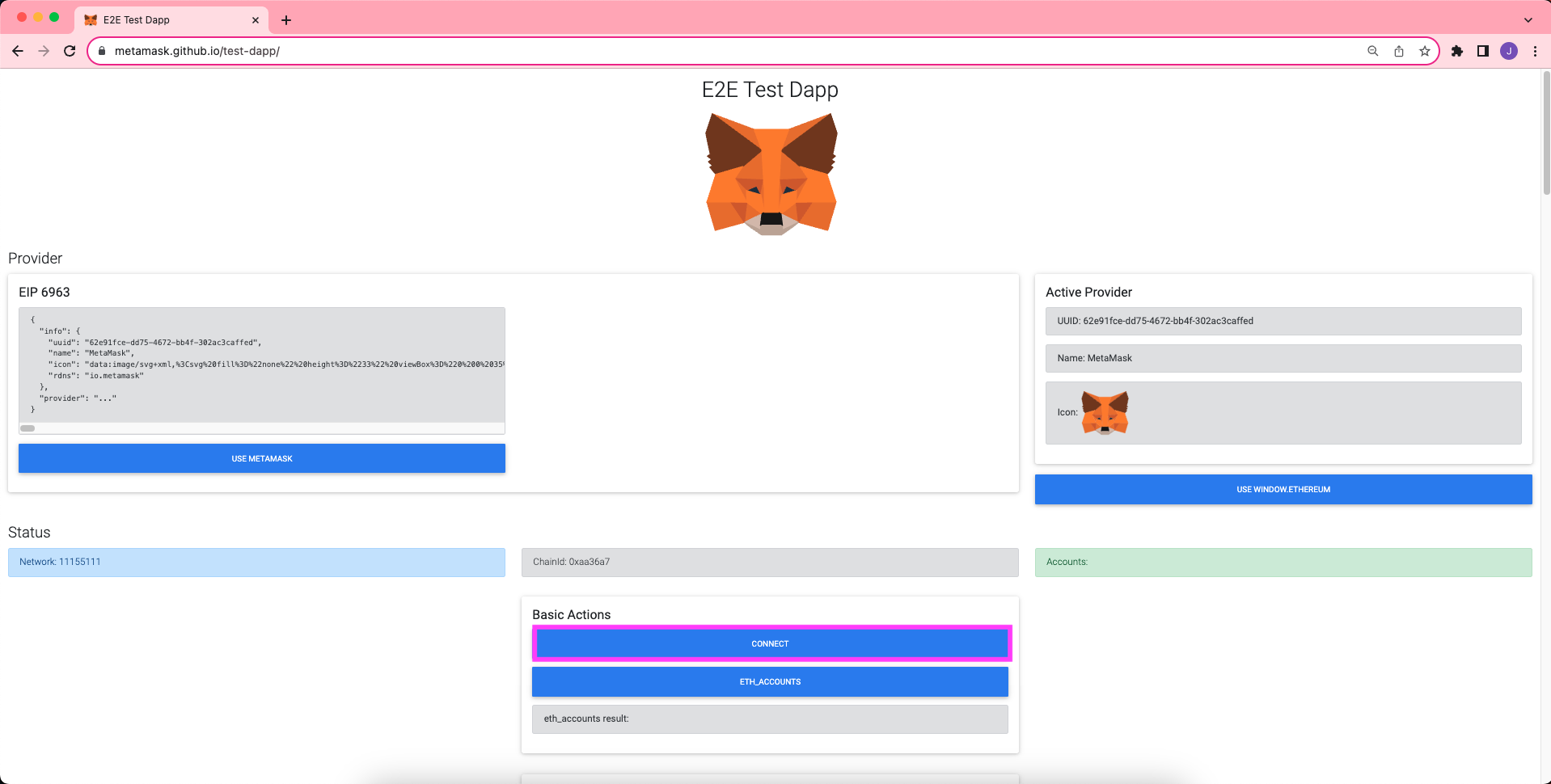Select the ChainId: 0xaa36a7 field
1551x784 pixels.
point(770,563)
